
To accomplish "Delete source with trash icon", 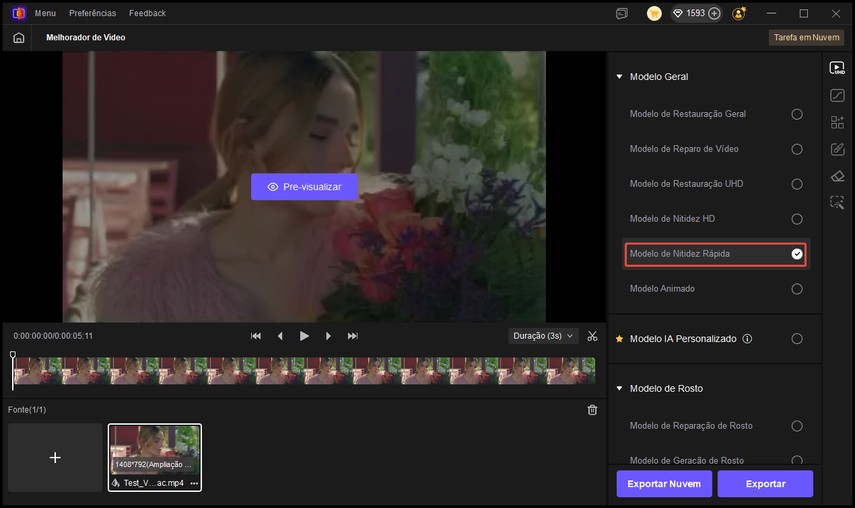I will (x=592, y=410).
